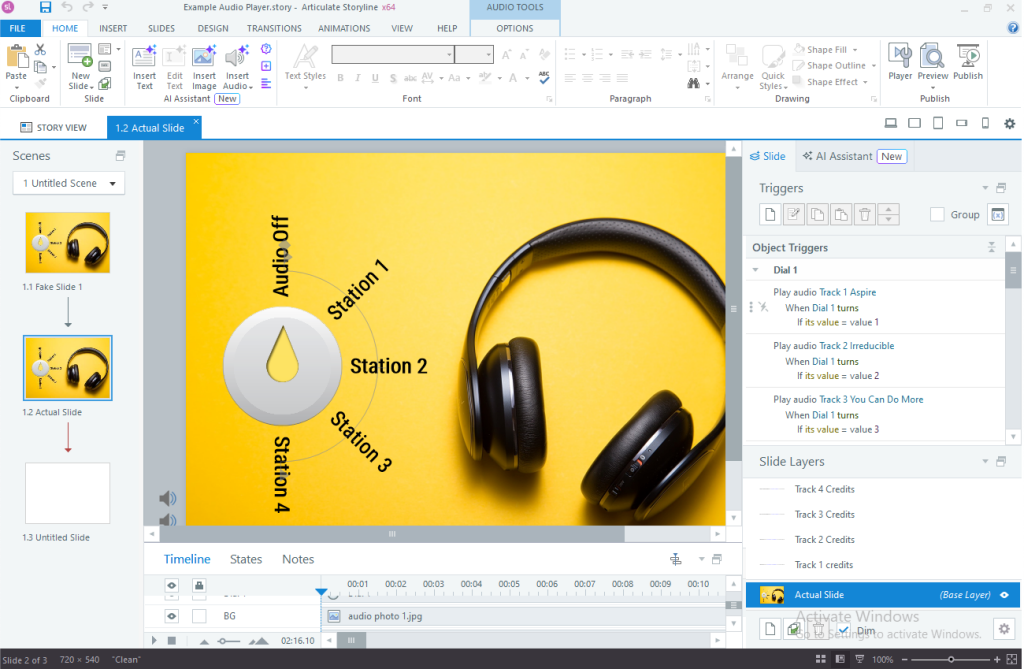1024x669 pixels.
Task: Click the timeline alignment icon
Action: (676, 559)
